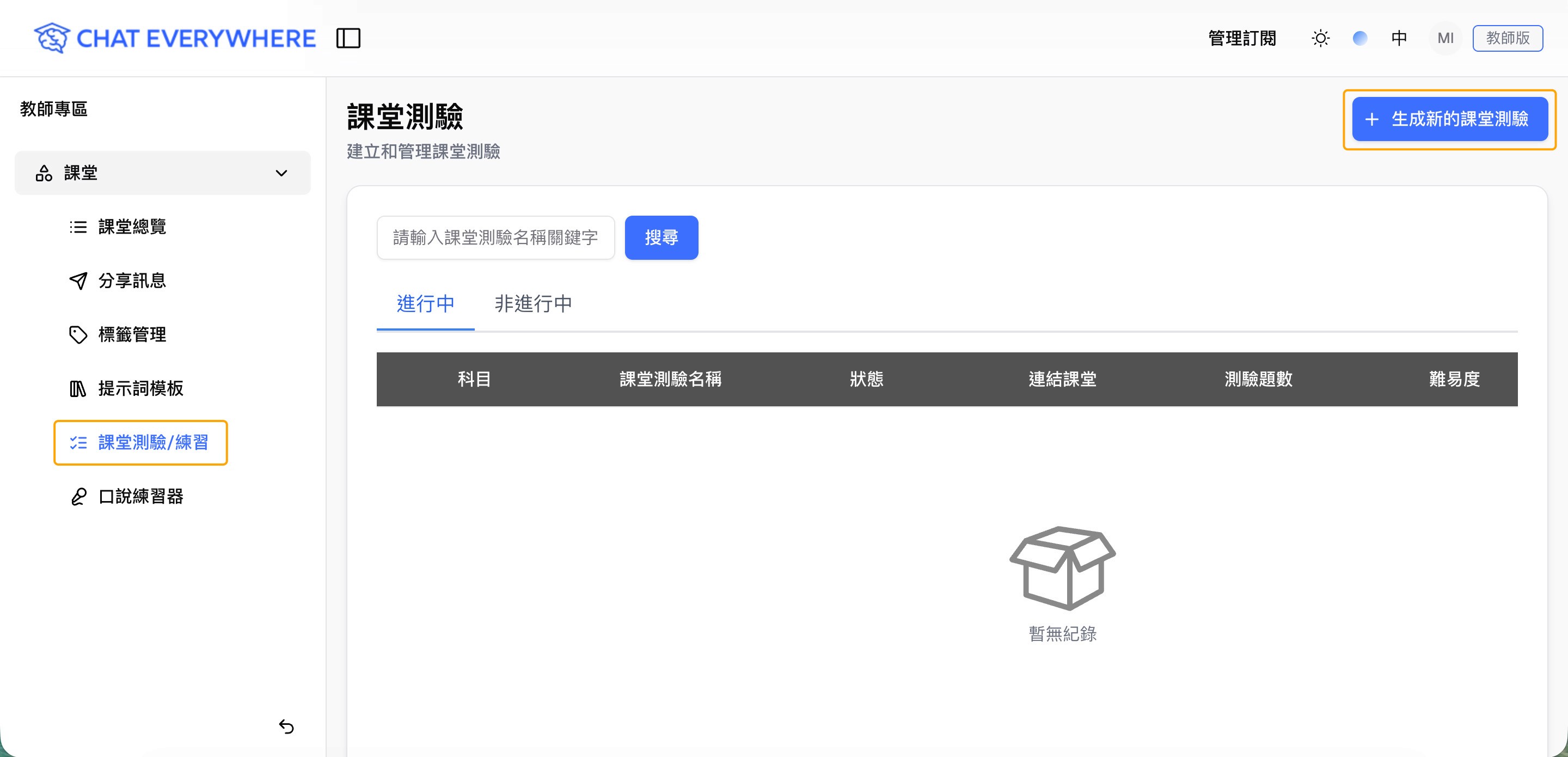Open the 中 language selector
The image size is (1568, 757).
1399,38
